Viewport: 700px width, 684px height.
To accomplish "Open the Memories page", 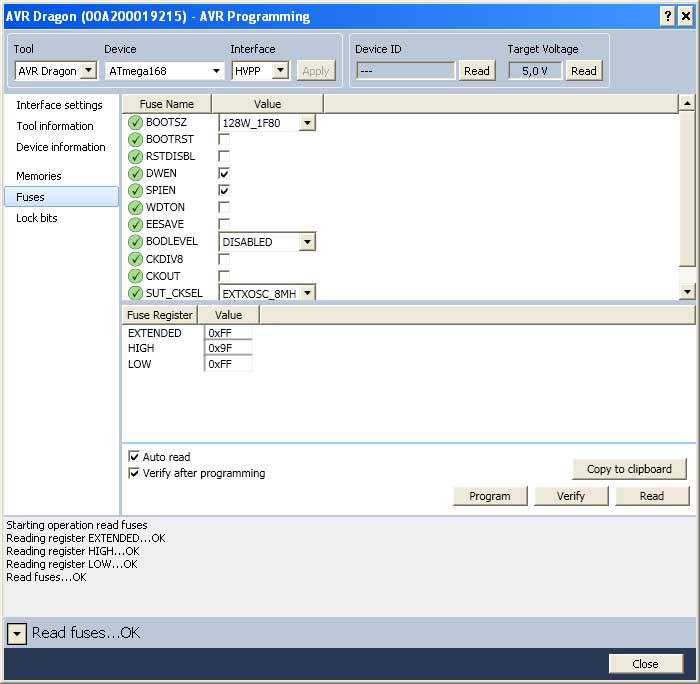I will 39,176.
